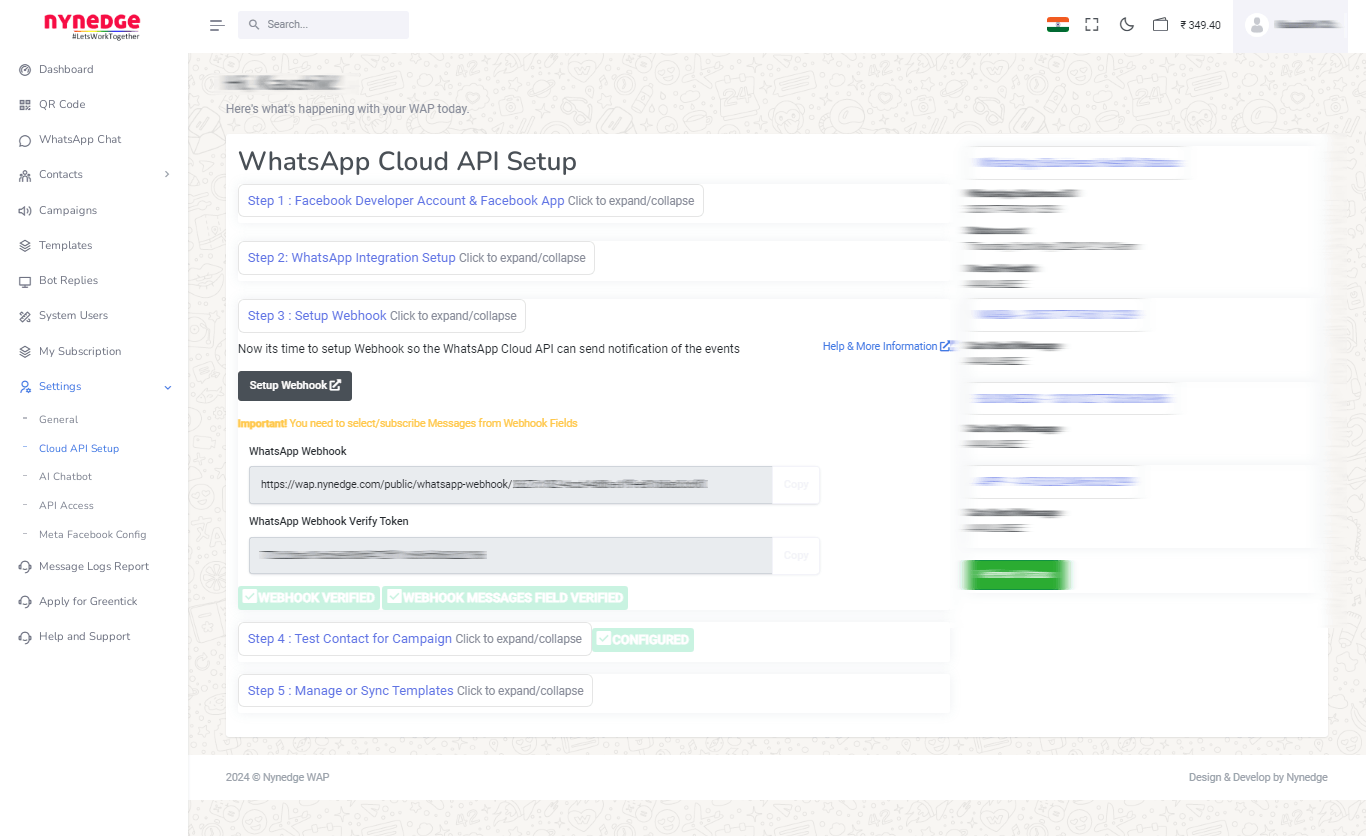Open System Users page
1366x836 pixels.
73,316
